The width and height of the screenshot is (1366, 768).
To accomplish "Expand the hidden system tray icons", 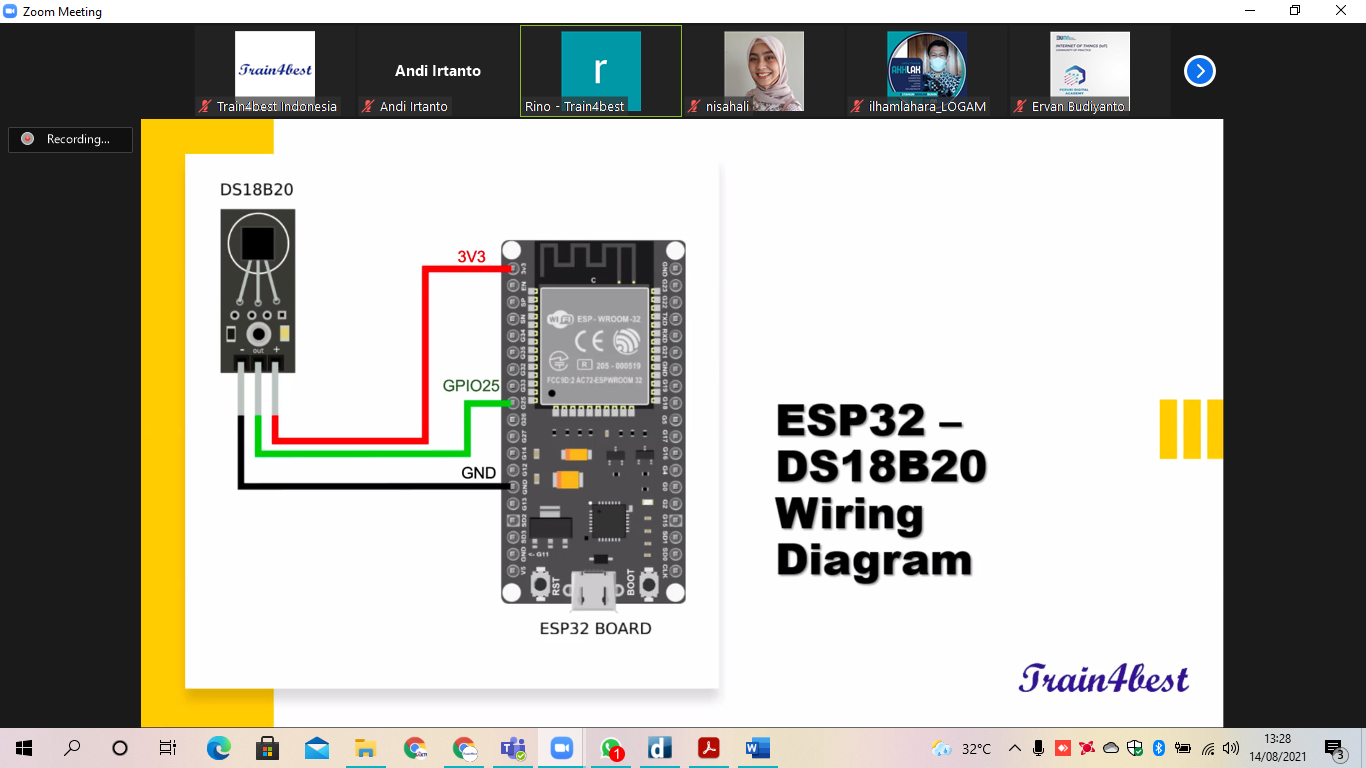I will (1015, 748).
